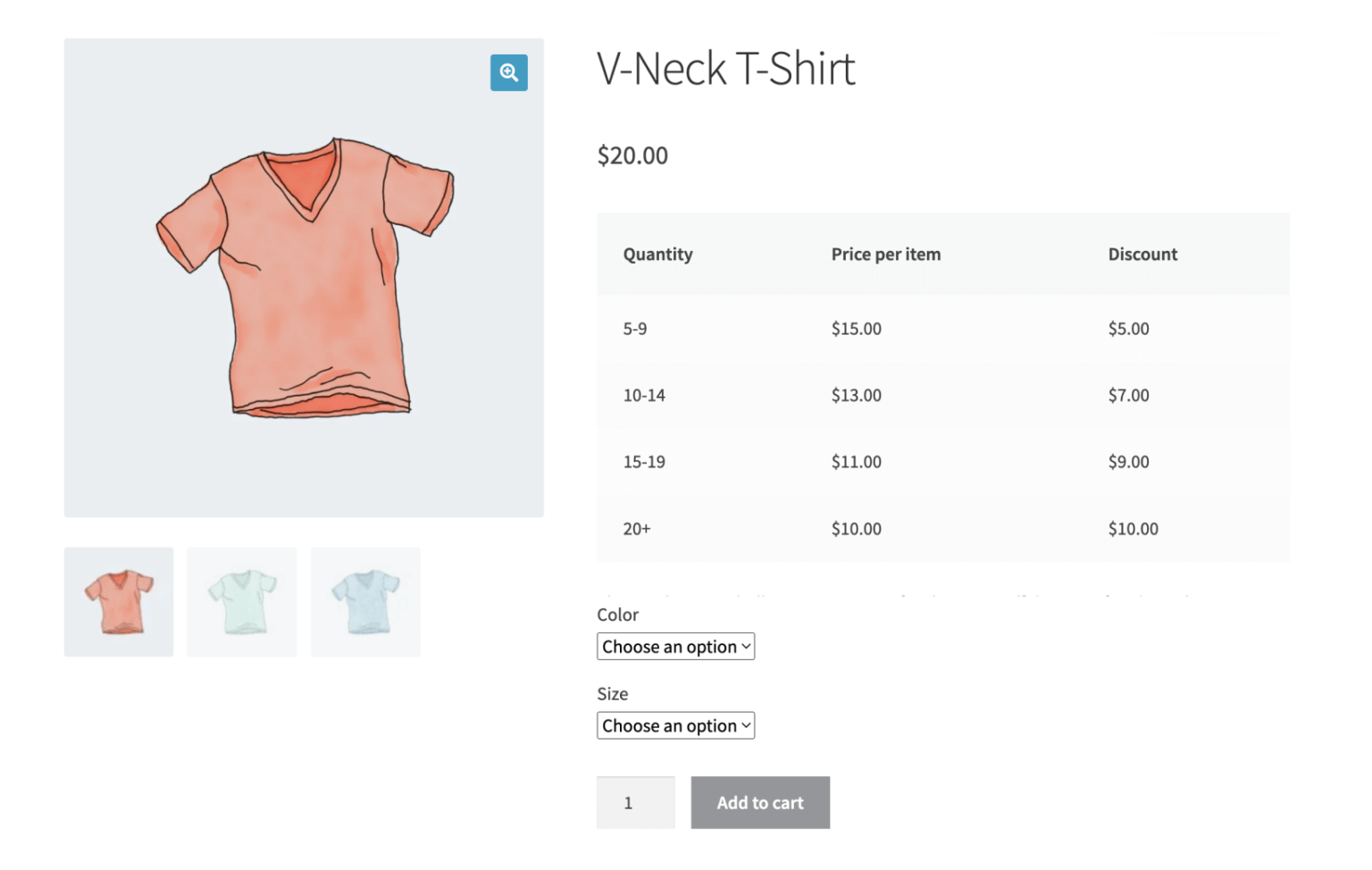Click the image zoom magnifier icon

coord(508,72)
